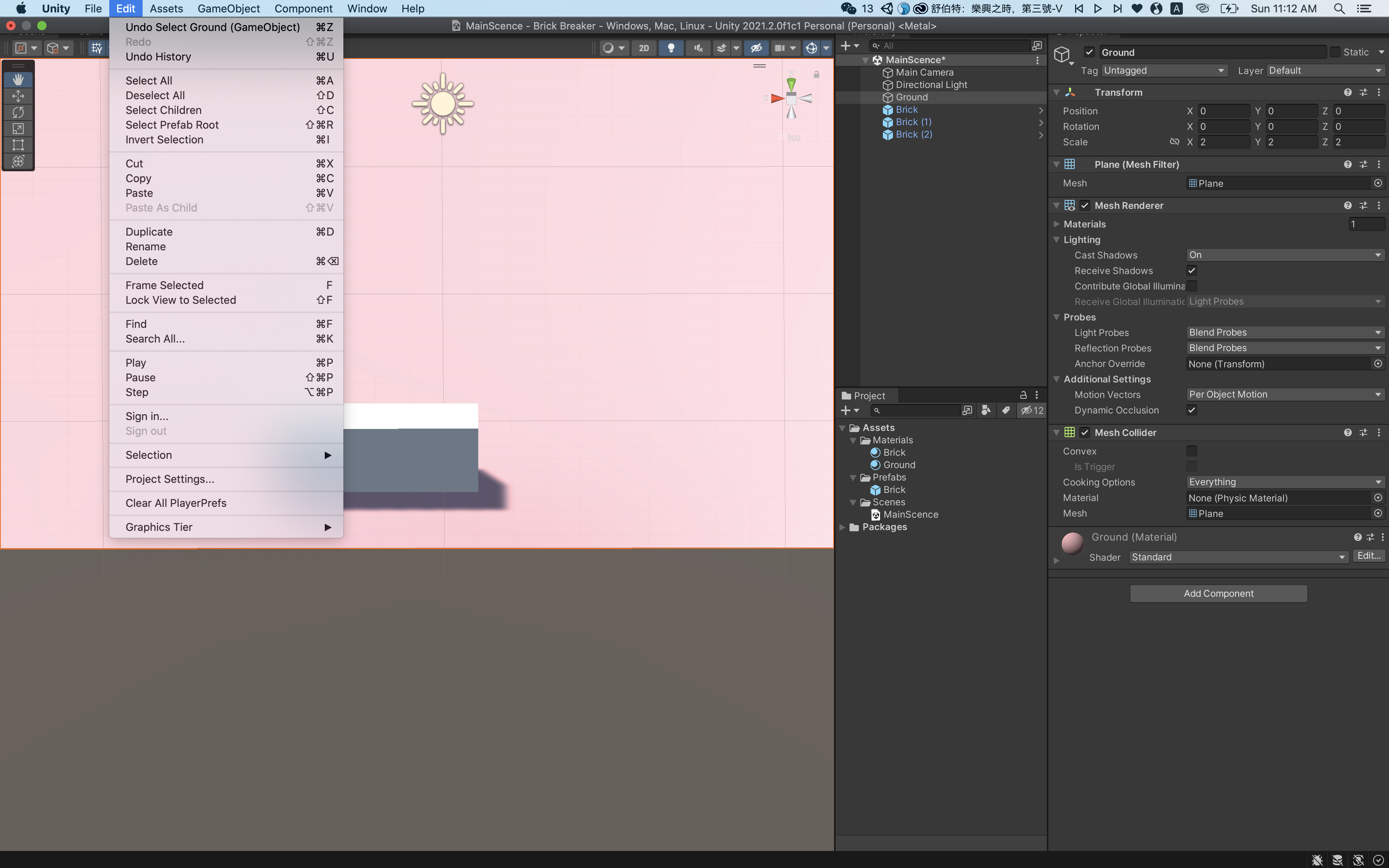
Task: Open Mesh Collider more options menu
Action: tap(1379, 432)
